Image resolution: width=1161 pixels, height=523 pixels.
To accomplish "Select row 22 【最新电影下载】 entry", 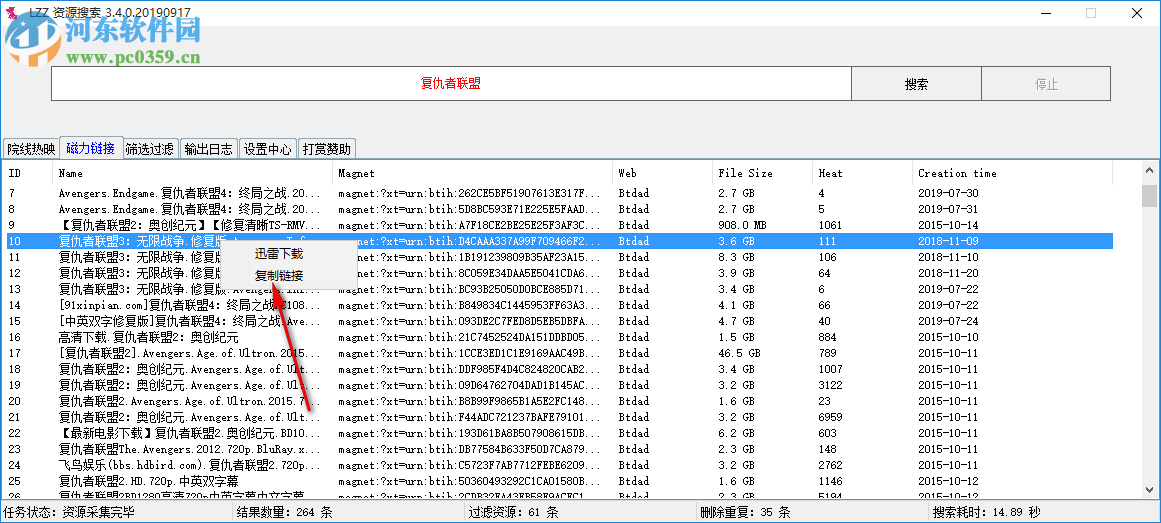I will point(190,433).
